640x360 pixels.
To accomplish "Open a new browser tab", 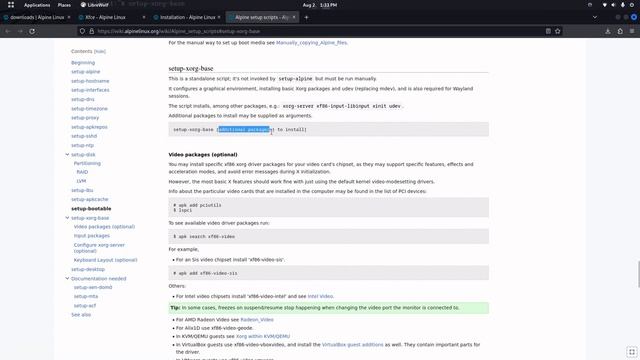I will click(307, 18).
